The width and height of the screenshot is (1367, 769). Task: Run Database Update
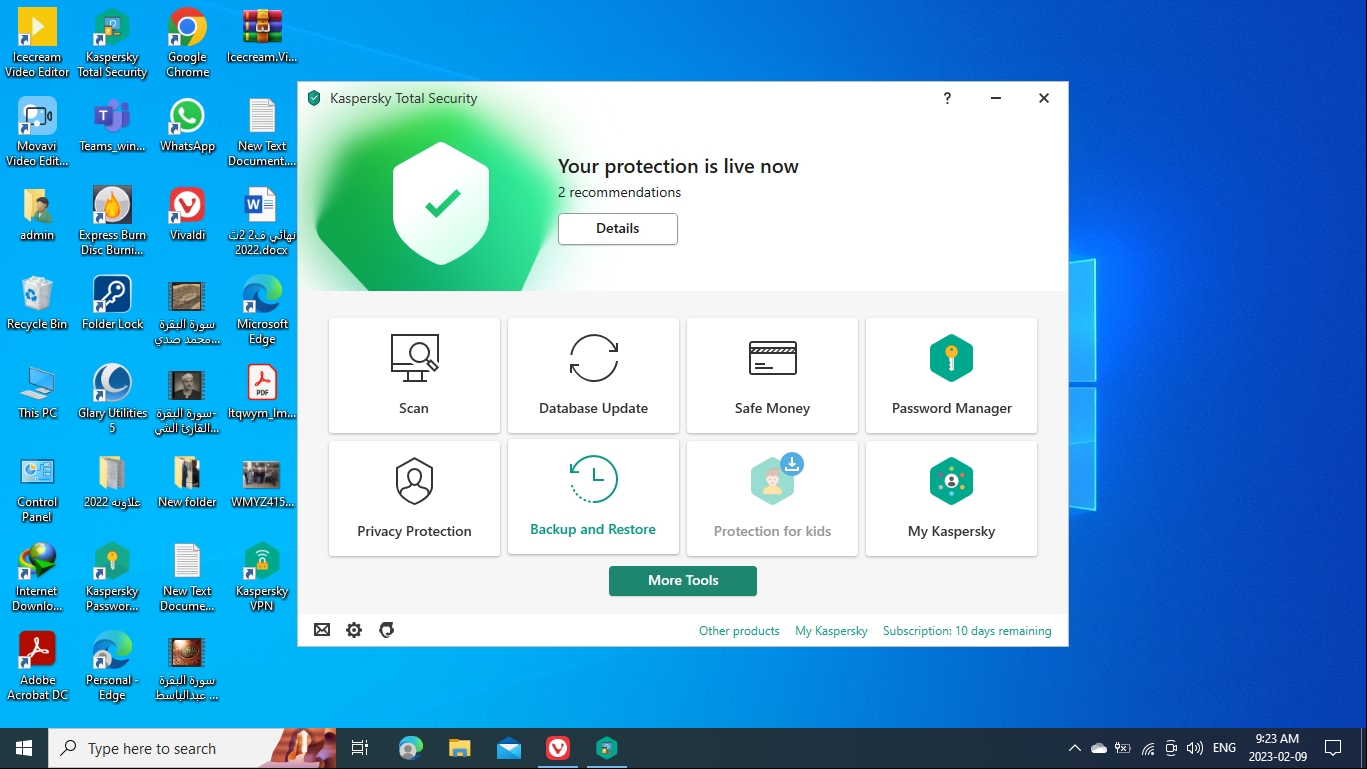[x=593, y=375]
